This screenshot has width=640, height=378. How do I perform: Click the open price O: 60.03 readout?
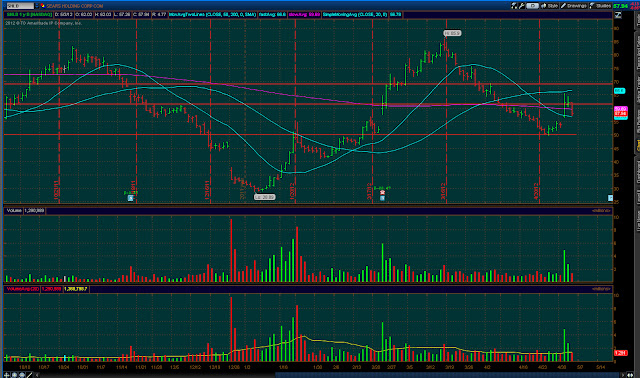tap(84, 14)
